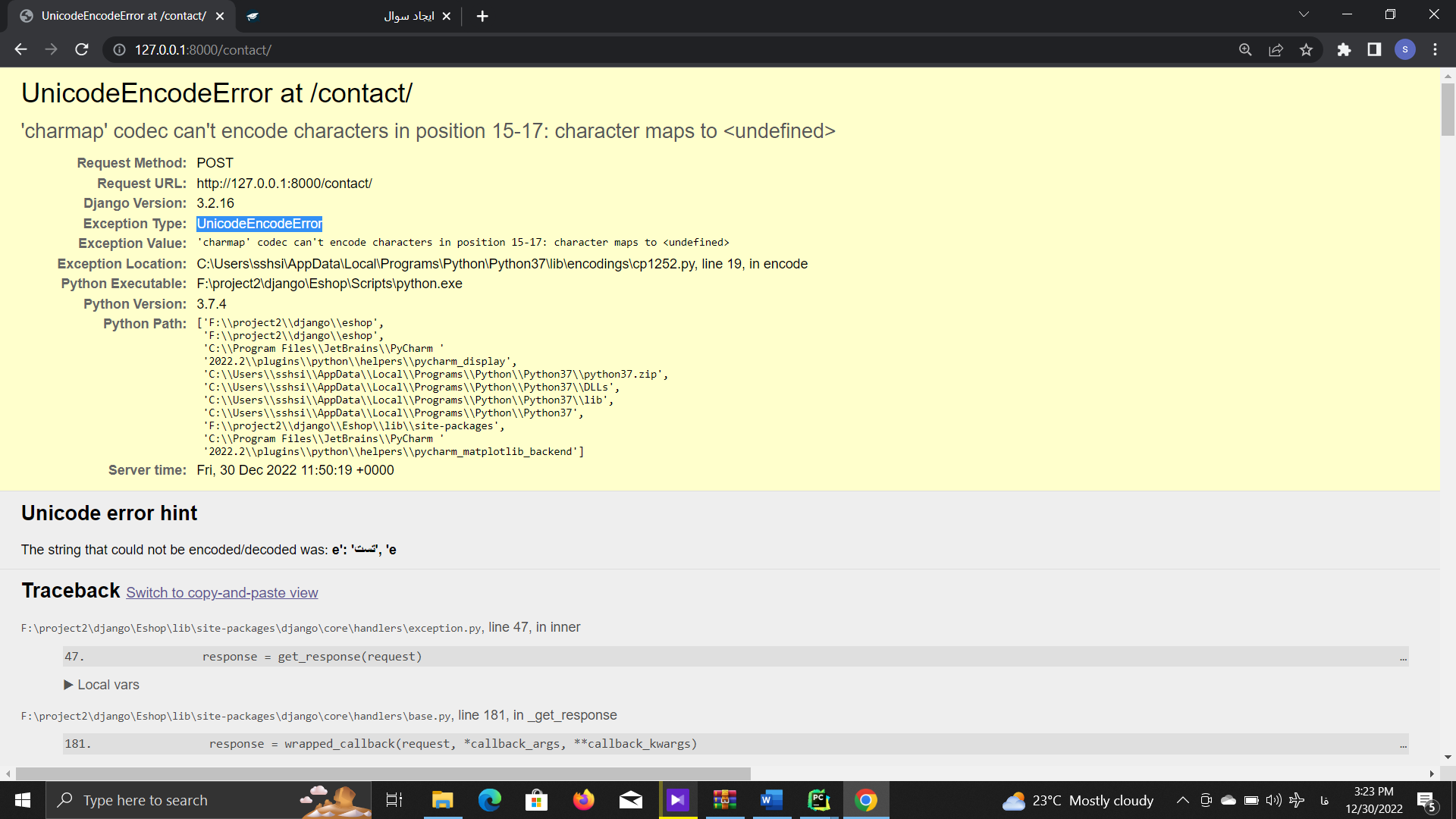Show hidden icons in the system tray
1456x819 pixels.
tap(1182, 800)
